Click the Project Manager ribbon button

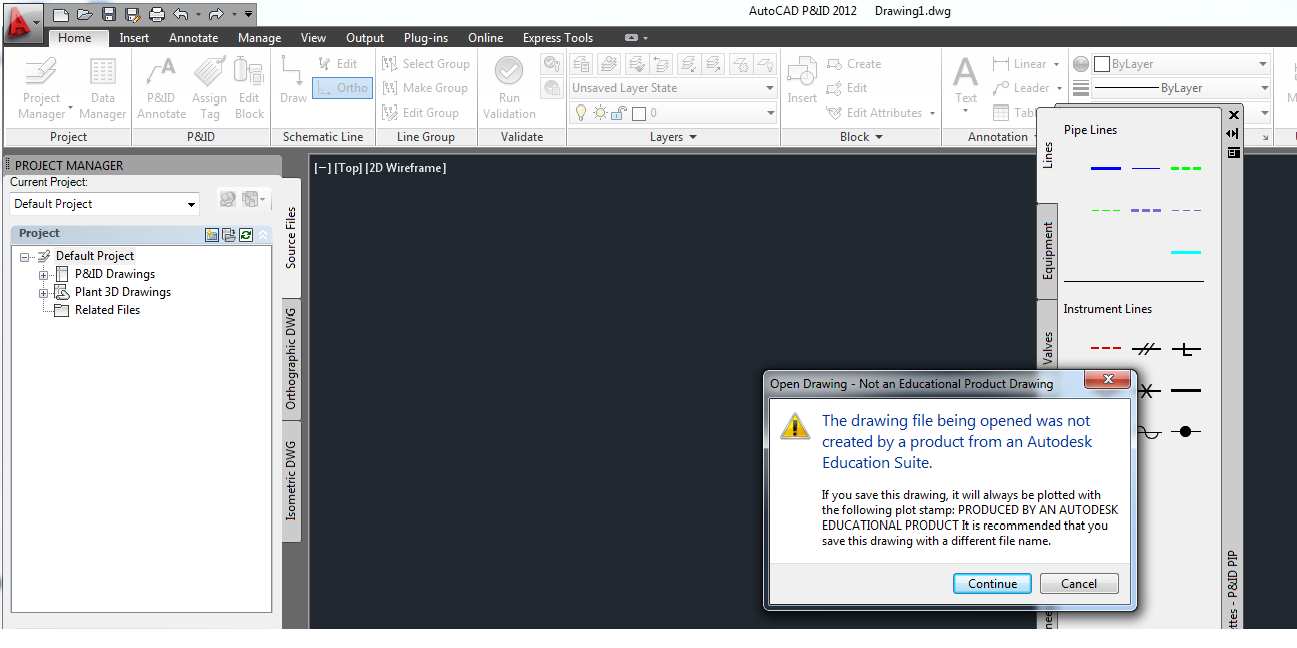click(x=42, y=88)
